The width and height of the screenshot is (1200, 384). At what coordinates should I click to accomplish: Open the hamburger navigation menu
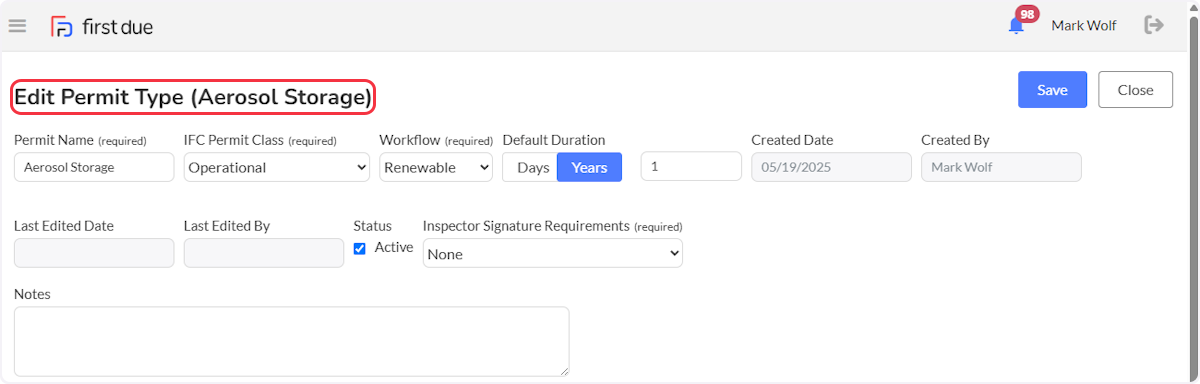pos(17,25)
